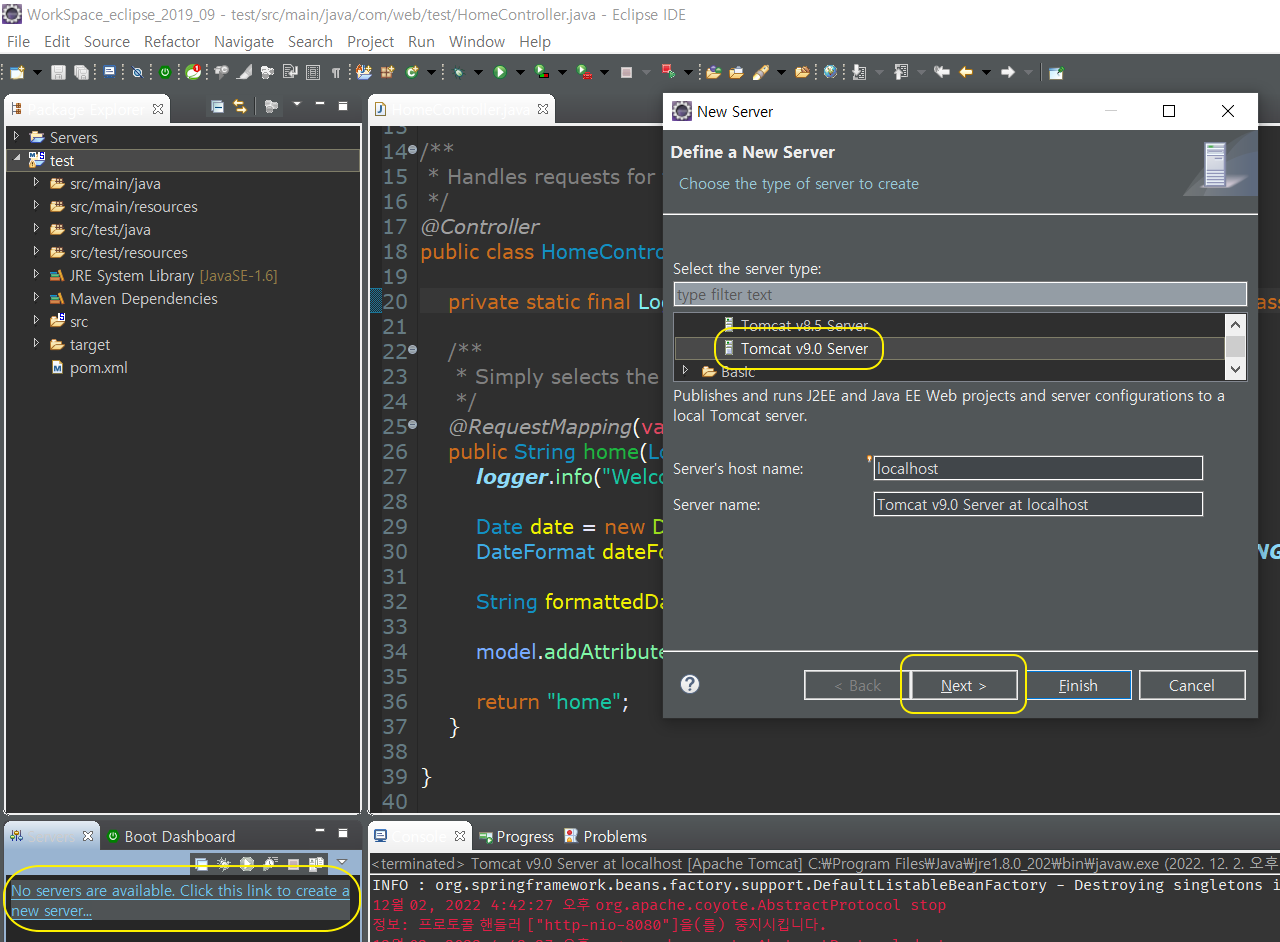Click the New Java Class green C icon
The height and width of the screenshot is (942, 1280).
point(412,72)
